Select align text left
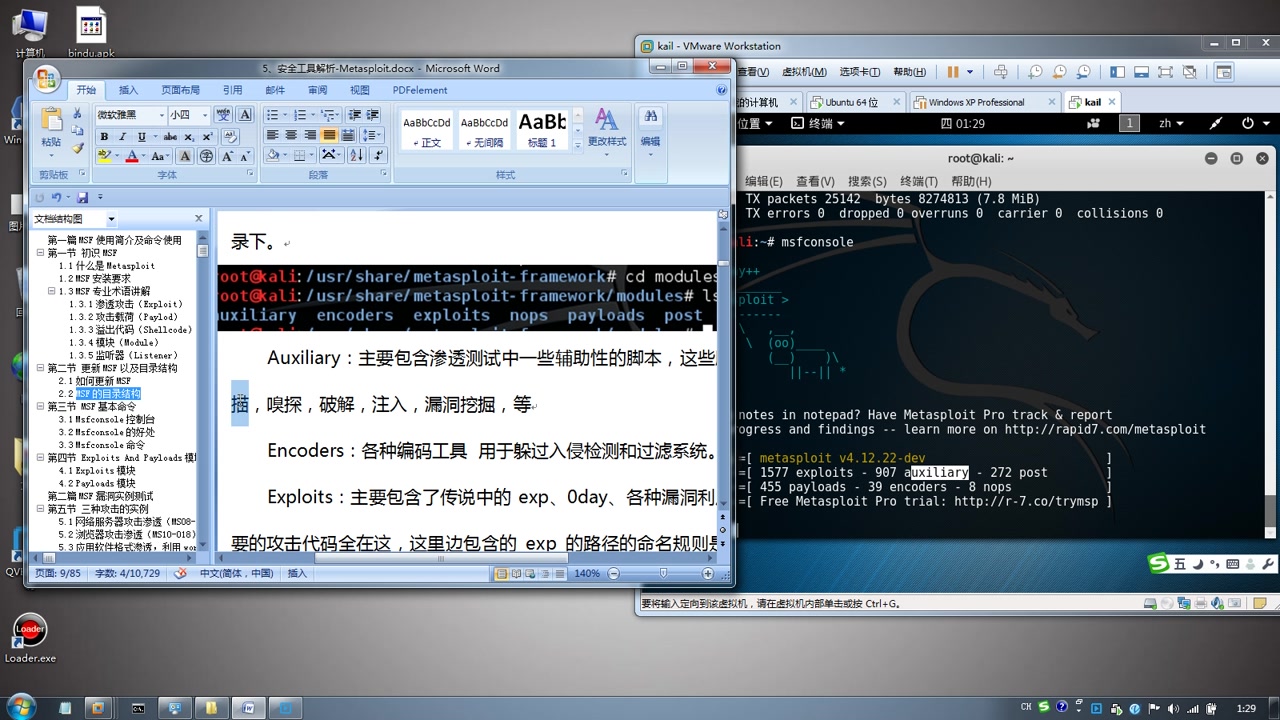Screen dimensions: 1280x720 [x=272, y=135]
